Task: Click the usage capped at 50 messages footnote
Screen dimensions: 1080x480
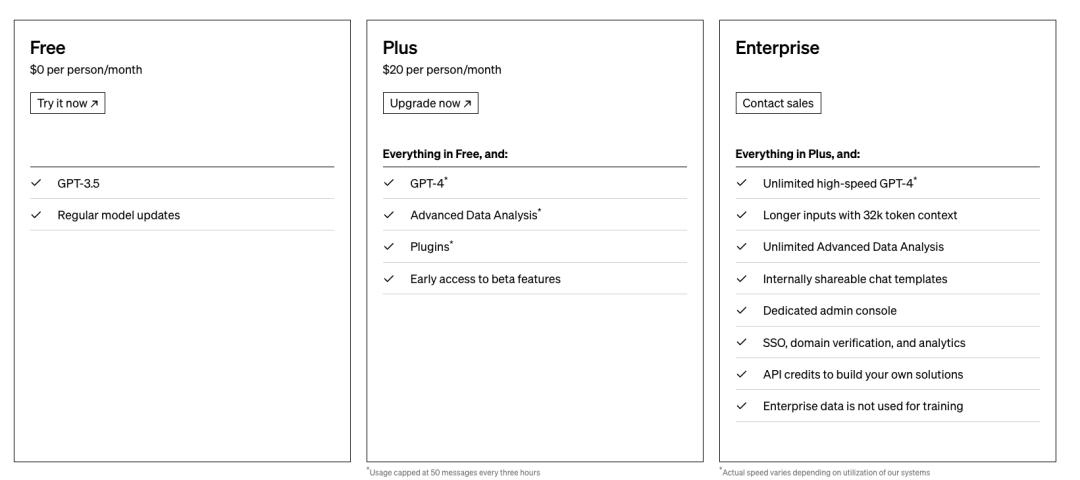Action: [x=453, y=472]
